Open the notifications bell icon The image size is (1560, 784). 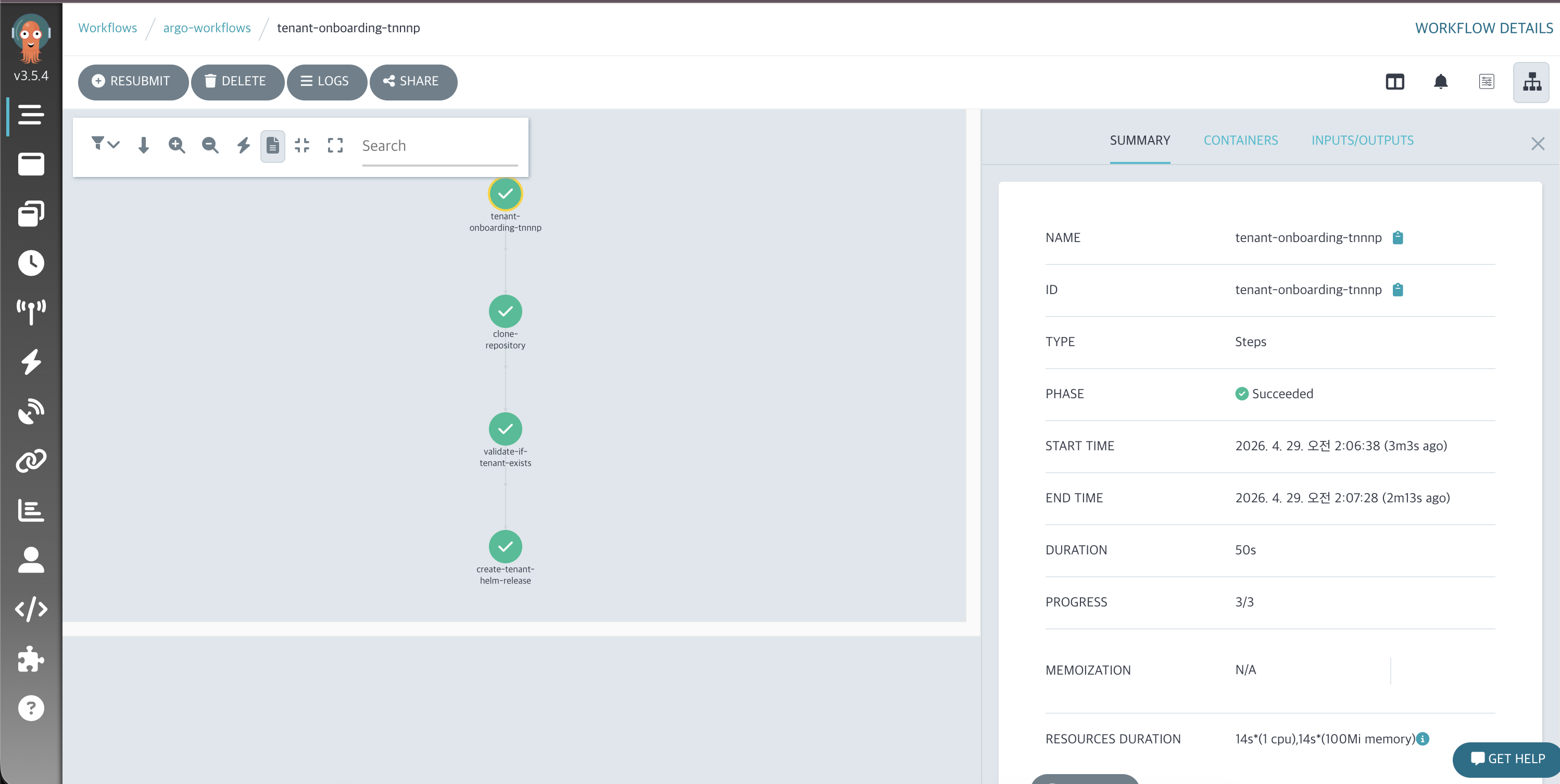point(1441,82)
